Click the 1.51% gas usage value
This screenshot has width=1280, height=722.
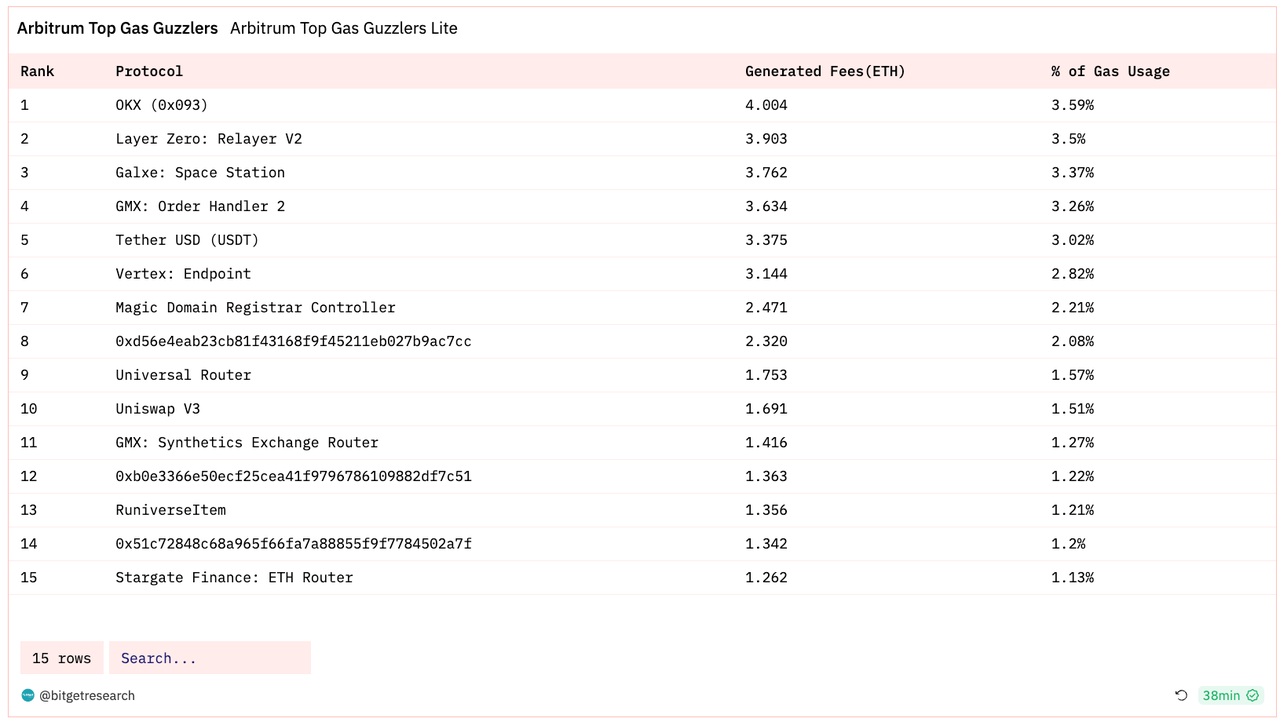pos(1072,409)
